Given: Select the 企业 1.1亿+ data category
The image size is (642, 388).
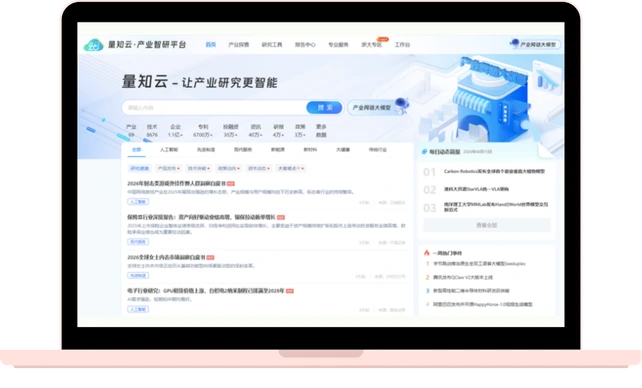Looking at the screenshot, I should click(175, 131).
